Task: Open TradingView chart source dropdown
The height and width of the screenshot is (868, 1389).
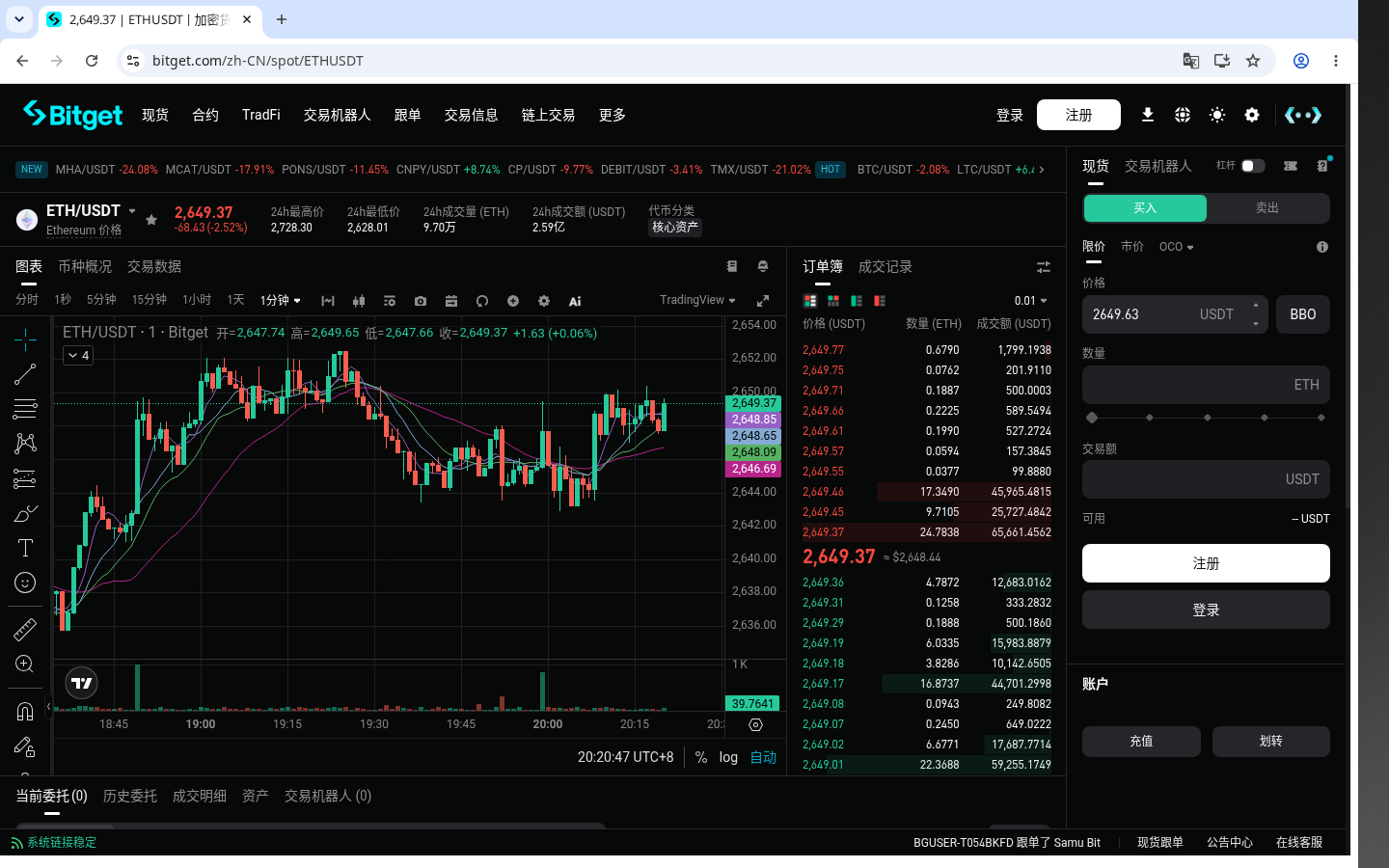Action: coord(697,300)
